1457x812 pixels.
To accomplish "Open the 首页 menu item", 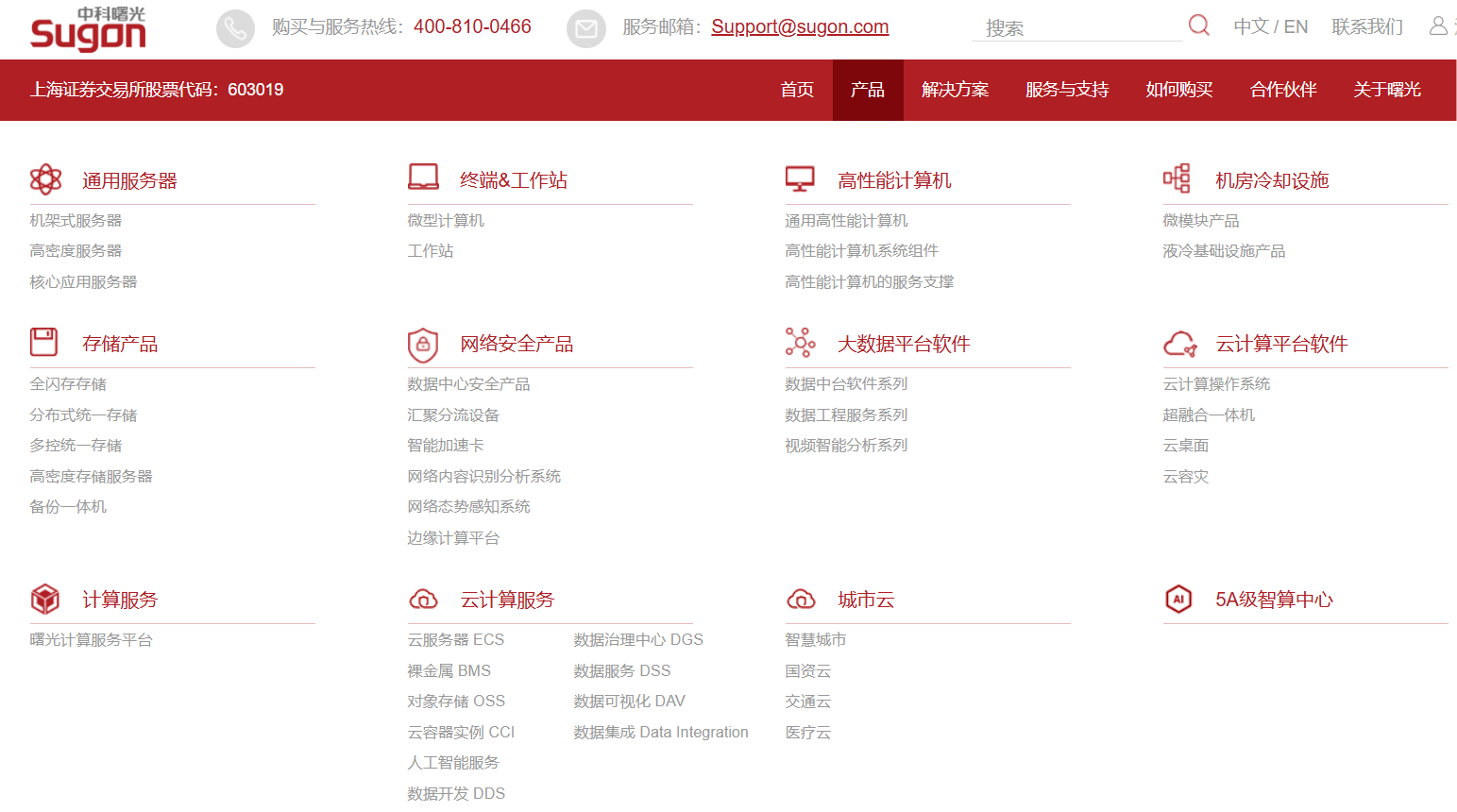I will [797, 90].
